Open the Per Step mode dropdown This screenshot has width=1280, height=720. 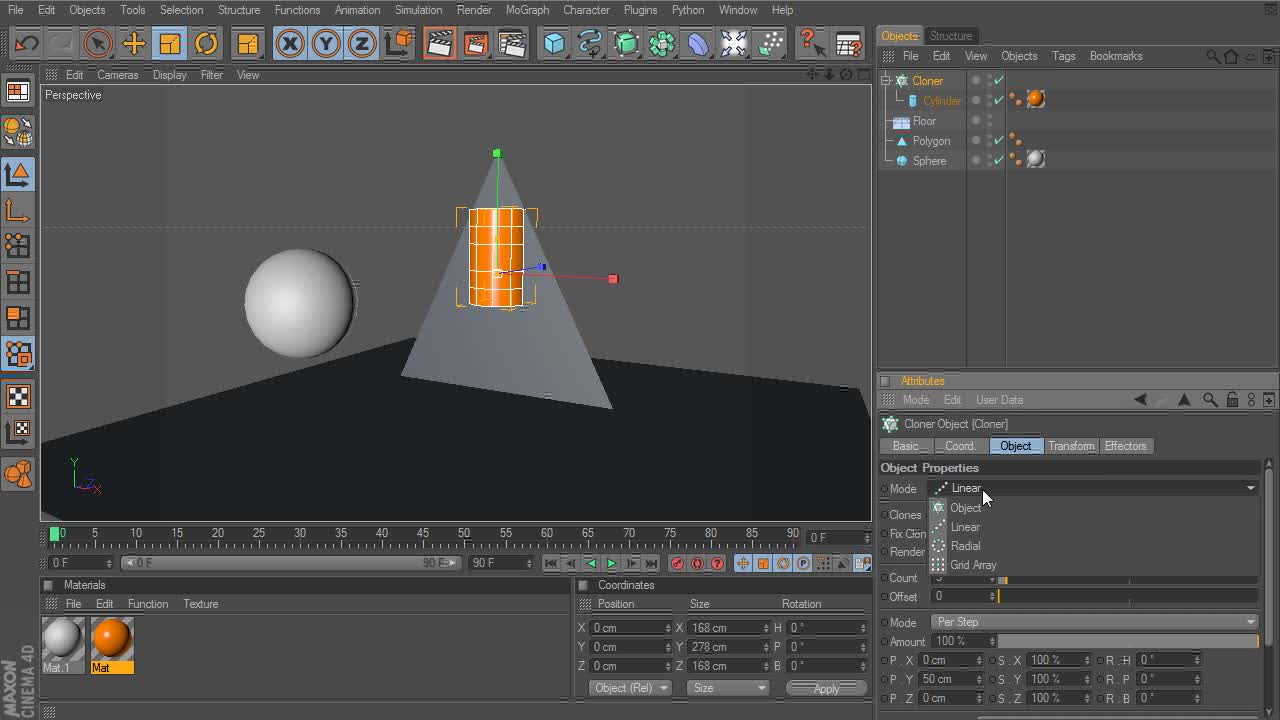coord(1094,622)
